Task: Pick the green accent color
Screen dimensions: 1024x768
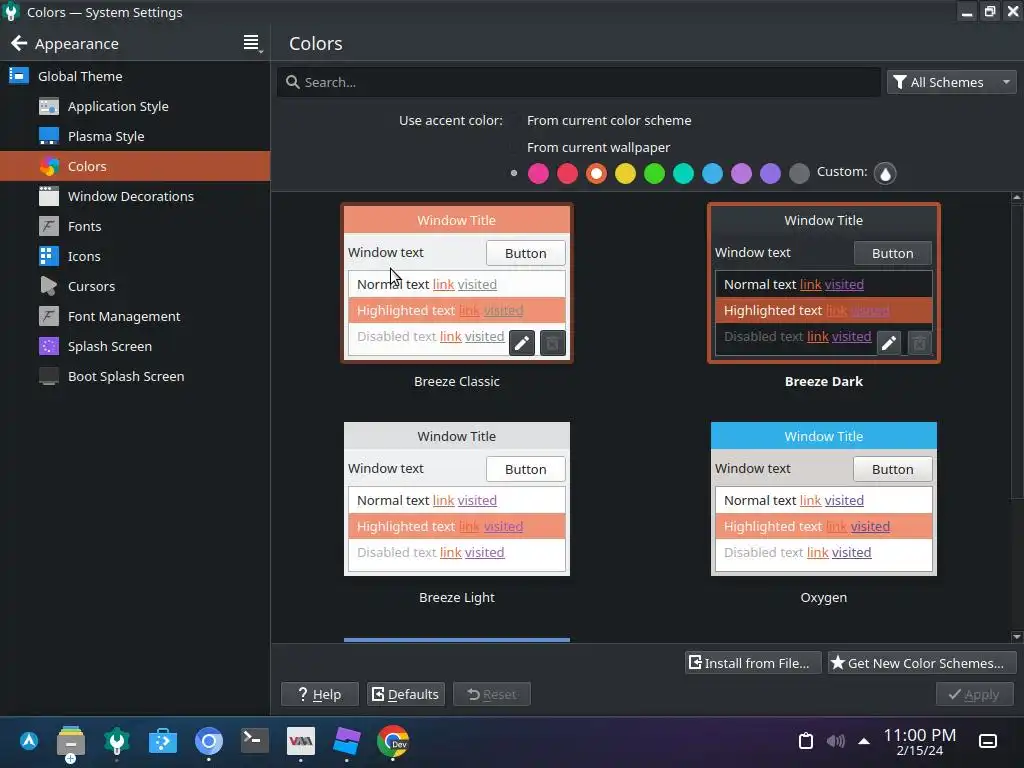Action: point(654,173)
